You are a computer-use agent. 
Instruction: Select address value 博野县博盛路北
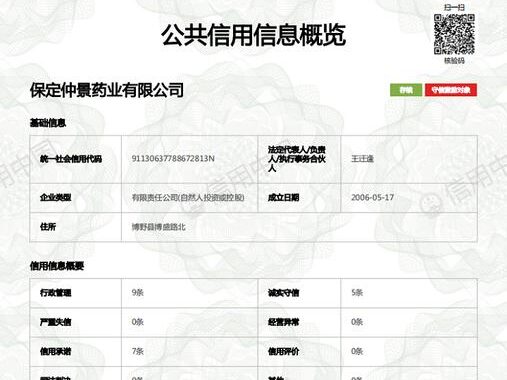(158, 227)
